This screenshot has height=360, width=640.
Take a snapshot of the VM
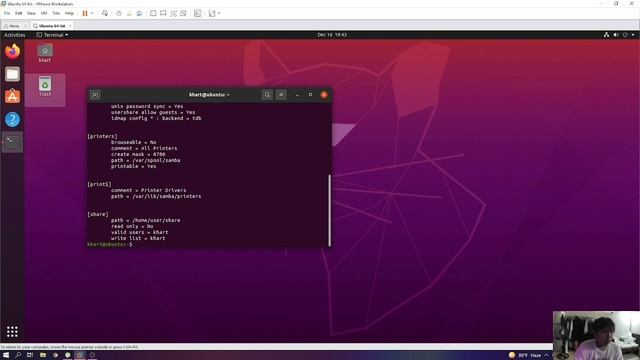(x=119, y=13)
